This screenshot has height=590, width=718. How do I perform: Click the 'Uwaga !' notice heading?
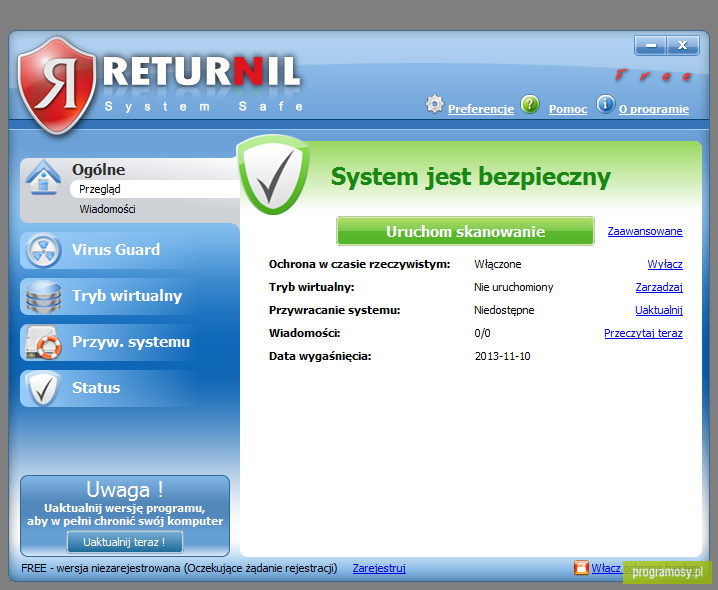[125, 490]
